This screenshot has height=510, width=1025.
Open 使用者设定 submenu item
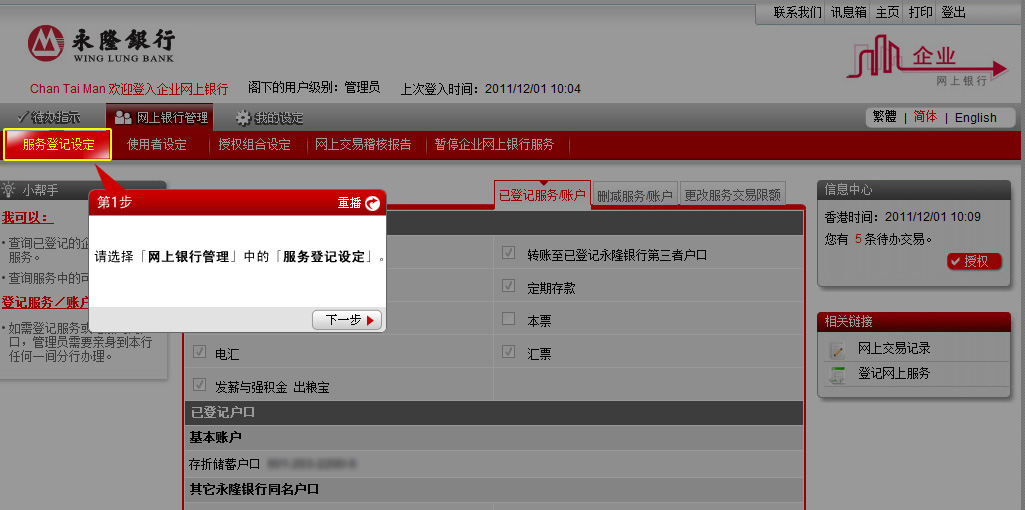(157, 144)
